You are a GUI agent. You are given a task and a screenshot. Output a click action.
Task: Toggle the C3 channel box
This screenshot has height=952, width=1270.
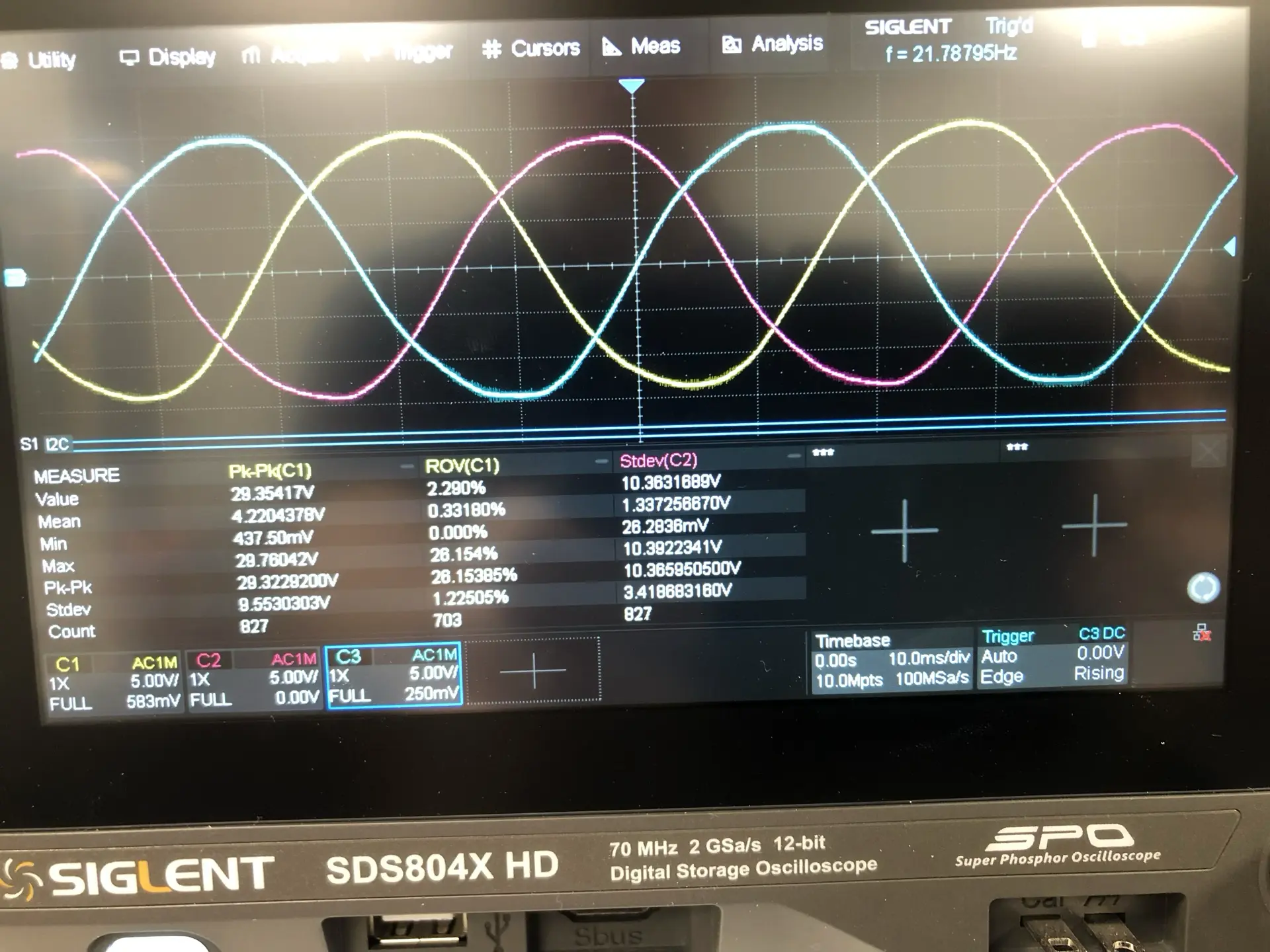point(394,675)
